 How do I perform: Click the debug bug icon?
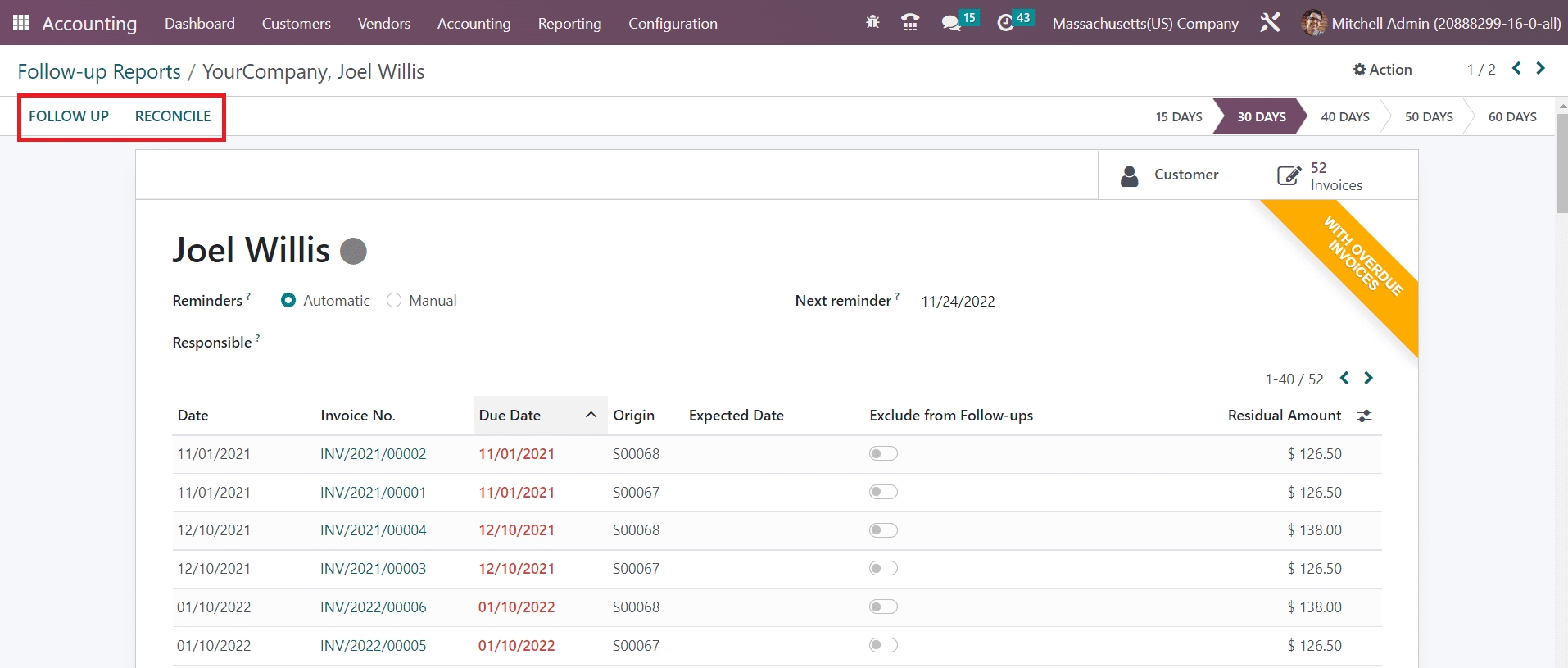point(872,23)
